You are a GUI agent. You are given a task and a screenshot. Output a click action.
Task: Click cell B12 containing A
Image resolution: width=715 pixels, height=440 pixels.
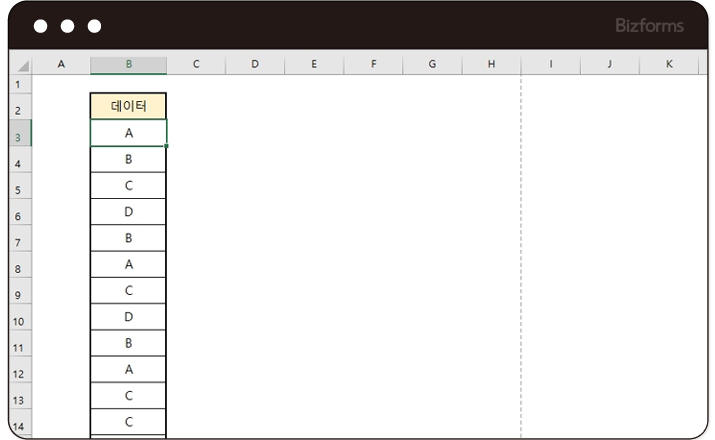click(129, 369)
